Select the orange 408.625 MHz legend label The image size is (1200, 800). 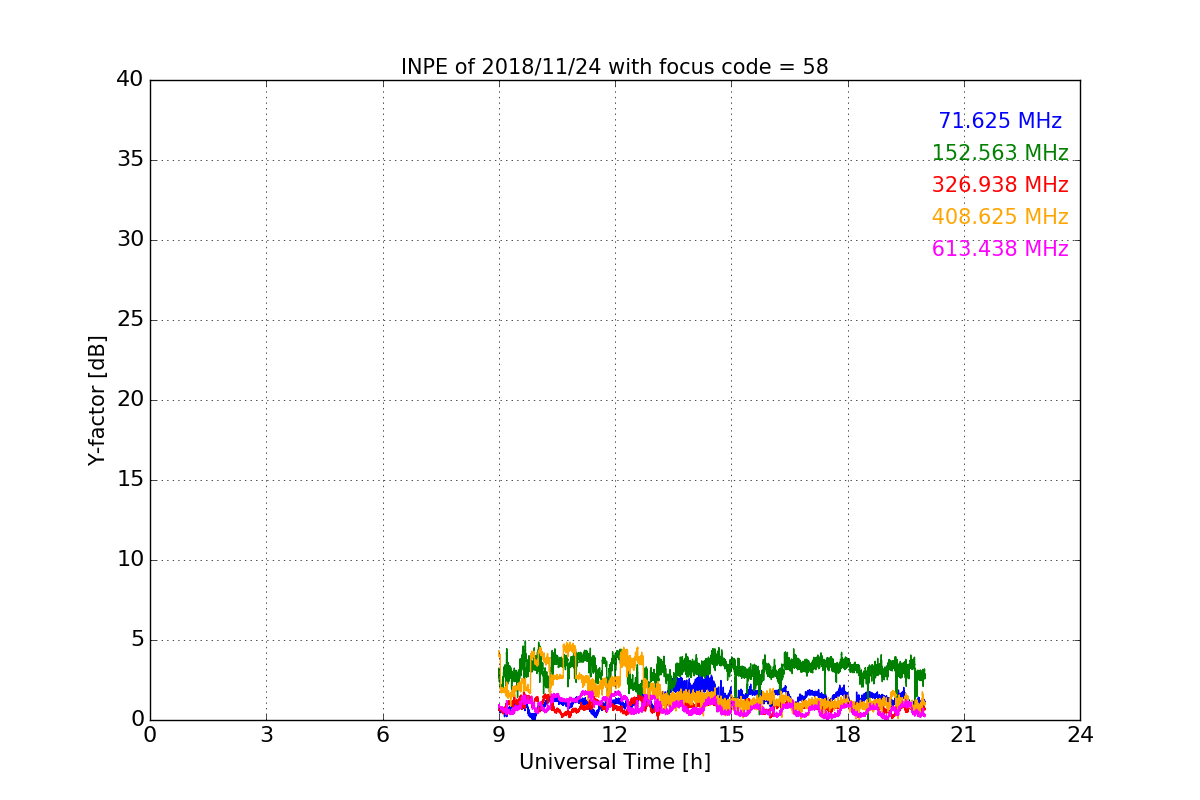coord(1000,217)
